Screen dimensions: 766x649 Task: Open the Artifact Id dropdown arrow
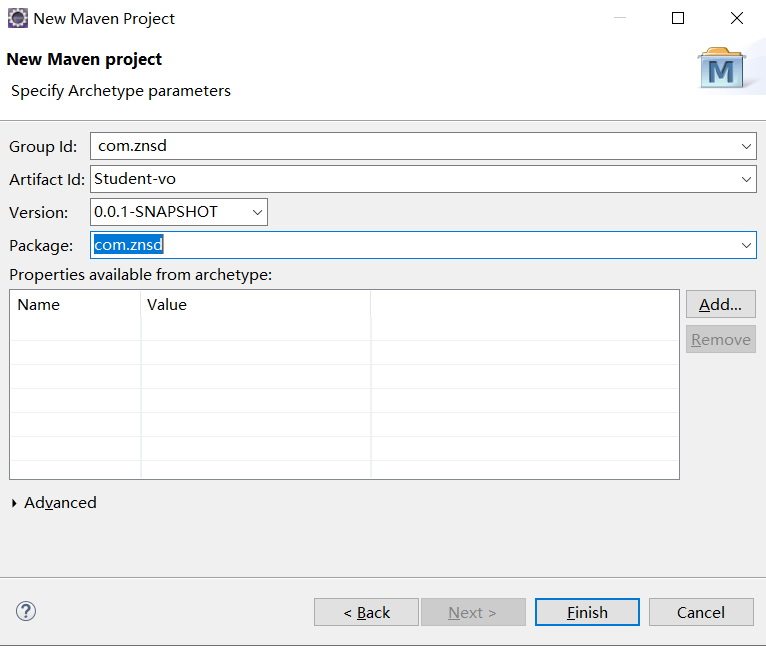[x=746, y=179]
